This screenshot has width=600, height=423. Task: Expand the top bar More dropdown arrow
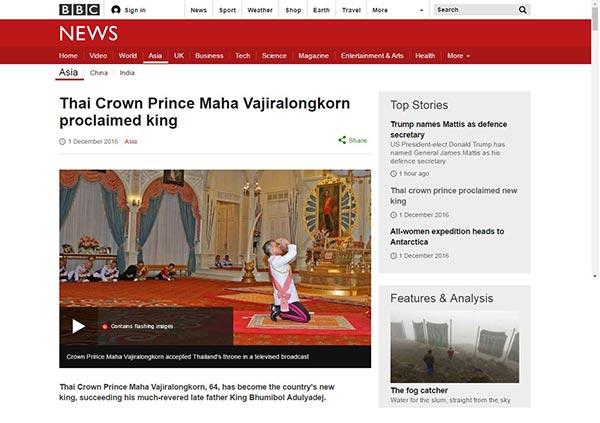click(421, 10)
